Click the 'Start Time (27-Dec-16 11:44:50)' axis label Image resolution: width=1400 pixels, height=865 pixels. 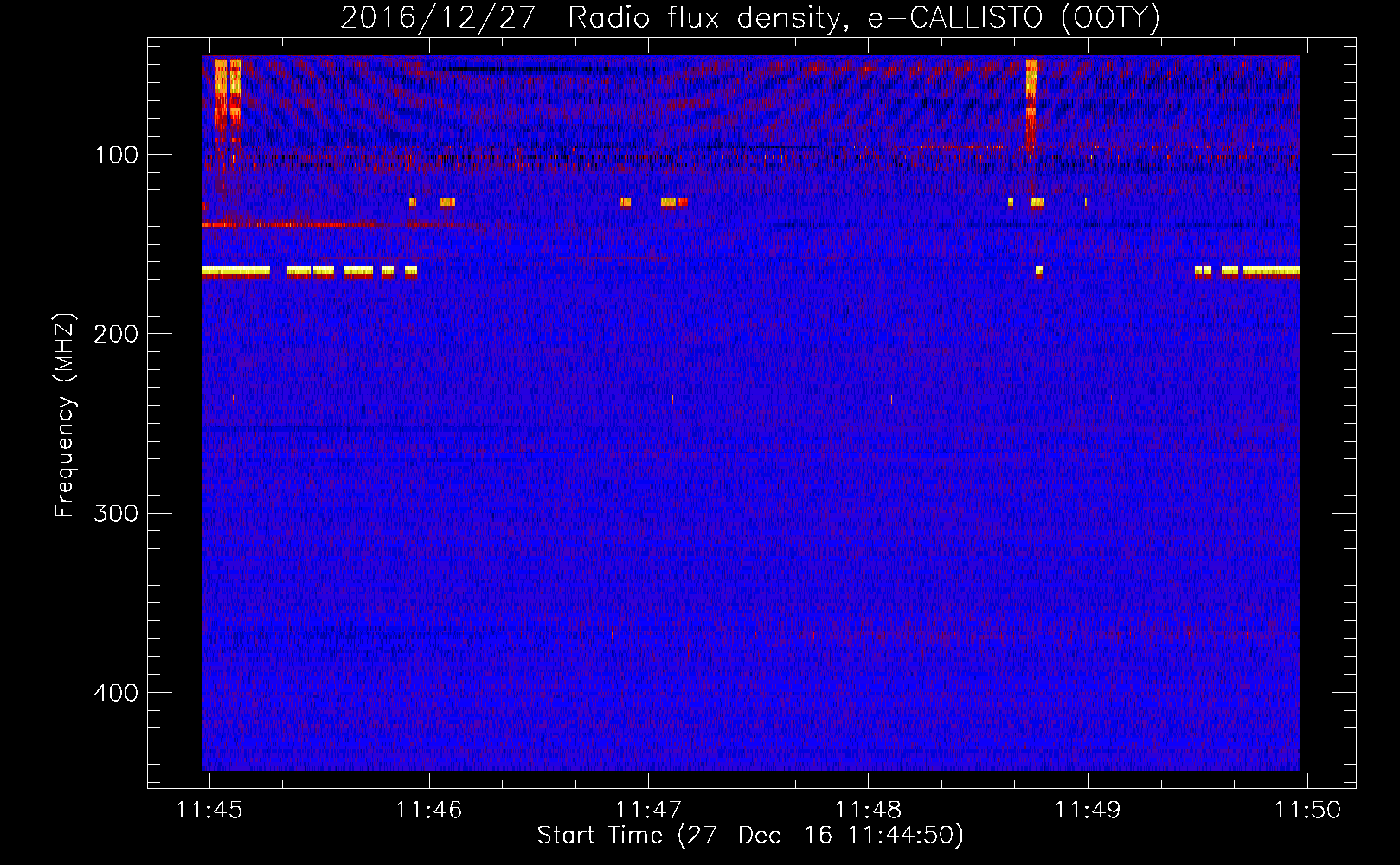click(x=750, y=836)
